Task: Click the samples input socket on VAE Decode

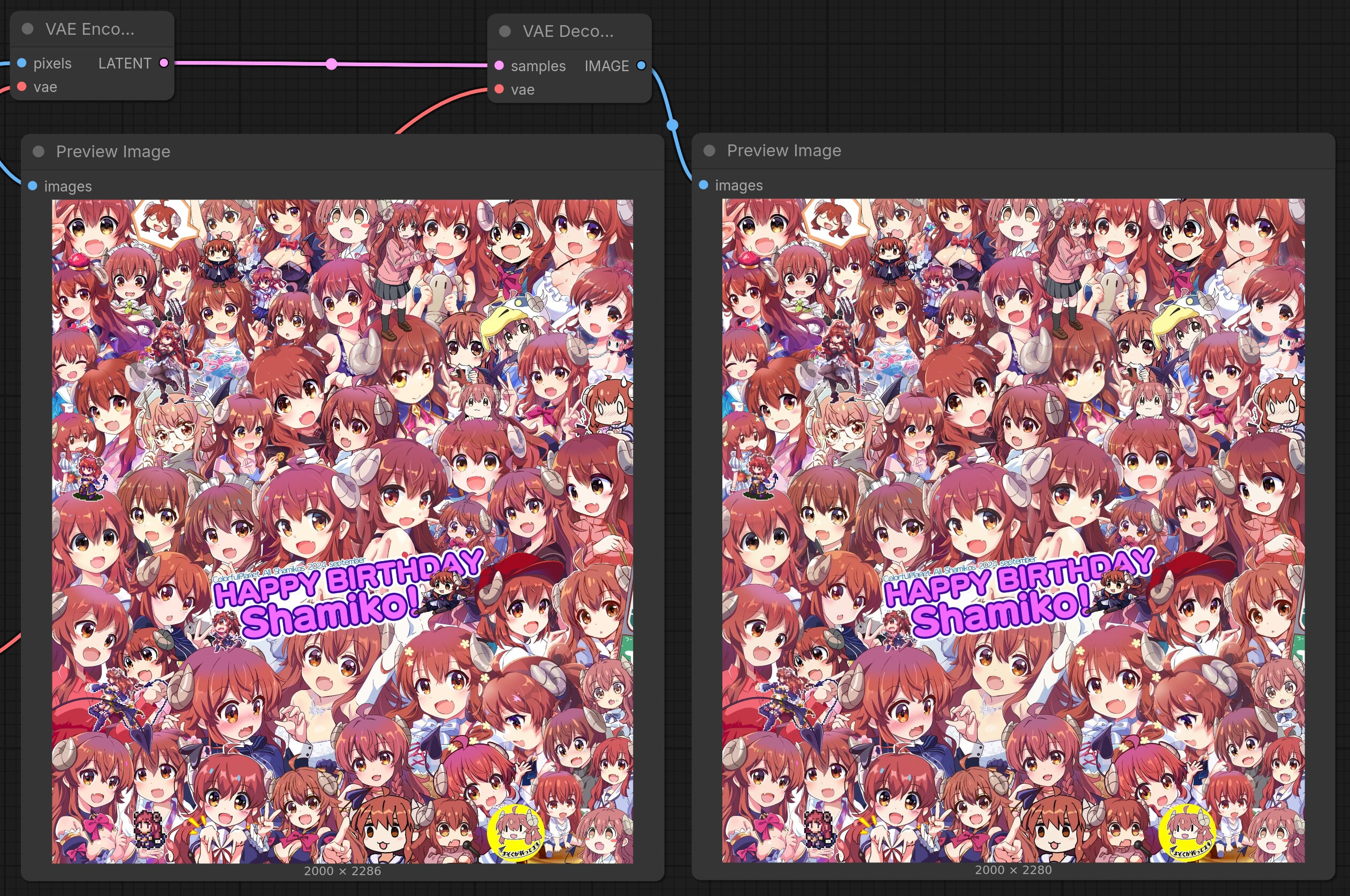Action: (499, 66)
